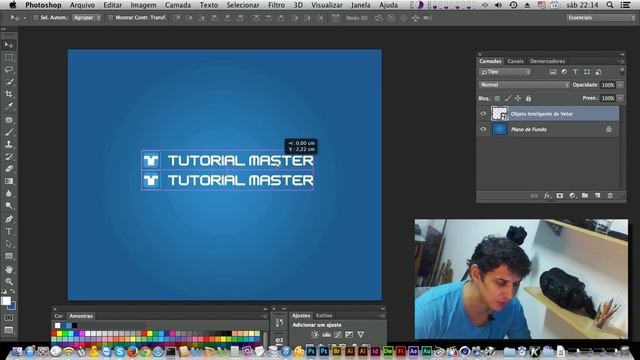Create a new group folder icon
The height and width of the screenshot is (360, 640).
coord(585,196)
